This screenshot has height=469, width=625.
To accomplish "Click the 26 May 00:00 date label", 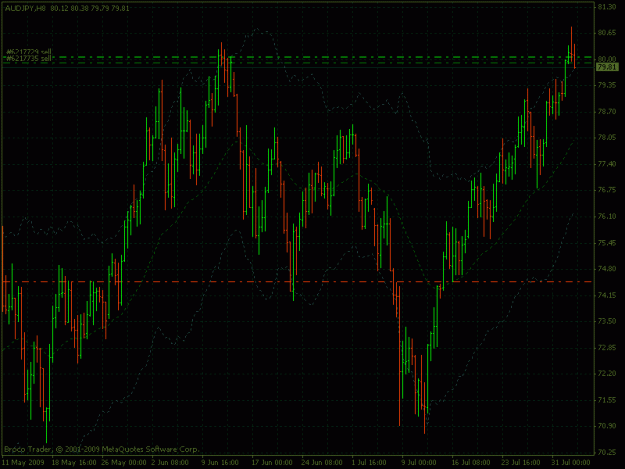I will (x=124, y=463).
